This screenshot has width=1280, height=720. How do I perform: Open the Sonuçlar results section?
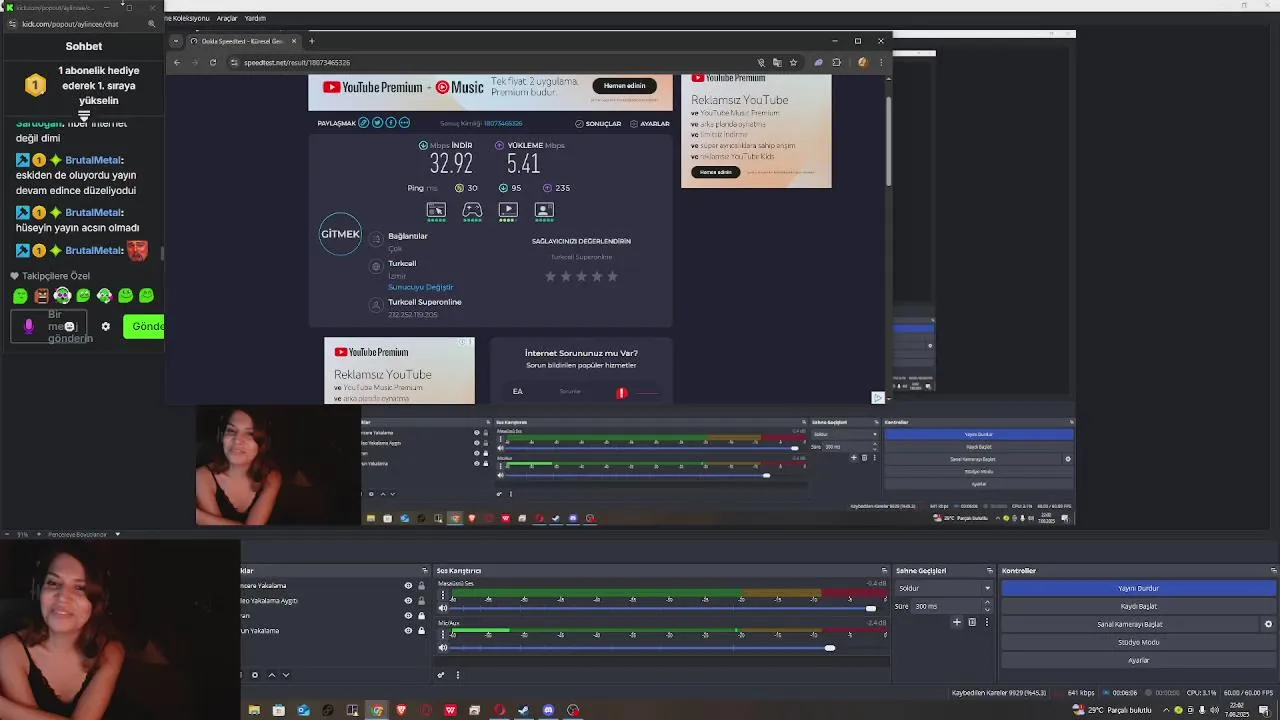[x=598, y=123]
